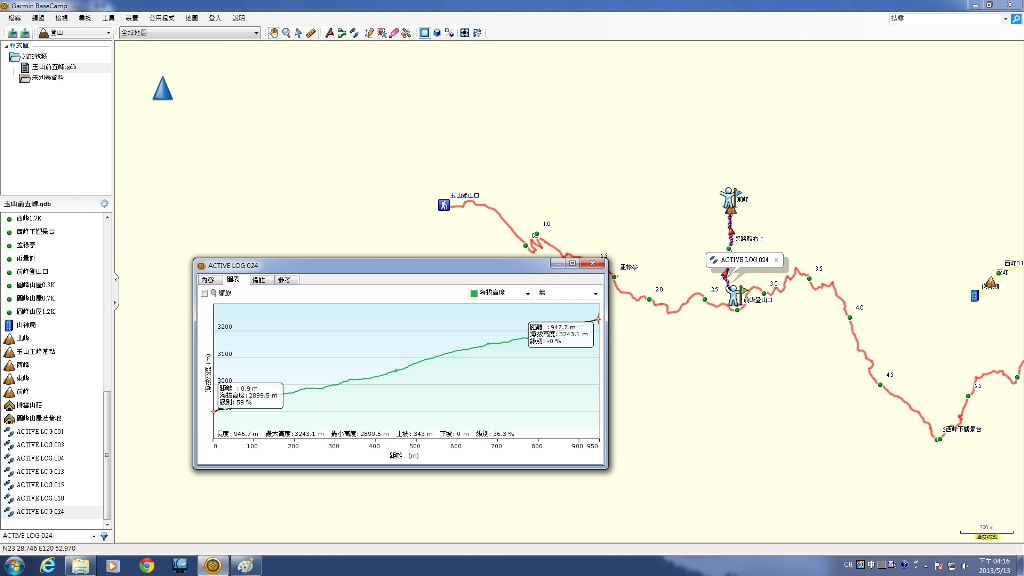Select the Zoom magnifier tool in toolbar
1024x576 pixels.
(x=286, y=33)
